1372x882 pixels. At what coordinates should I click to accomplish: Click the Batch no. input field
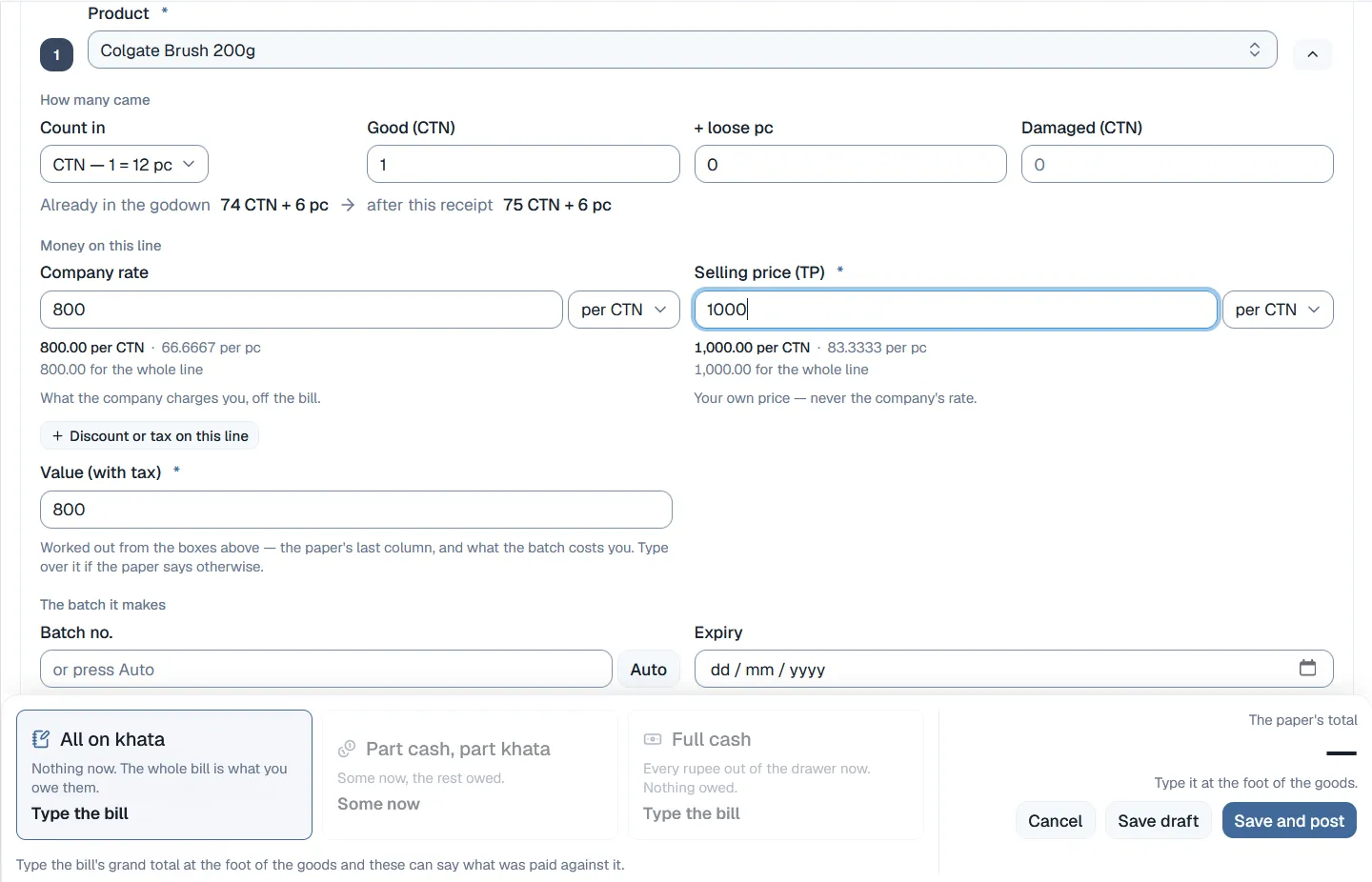tap(326, 669)
